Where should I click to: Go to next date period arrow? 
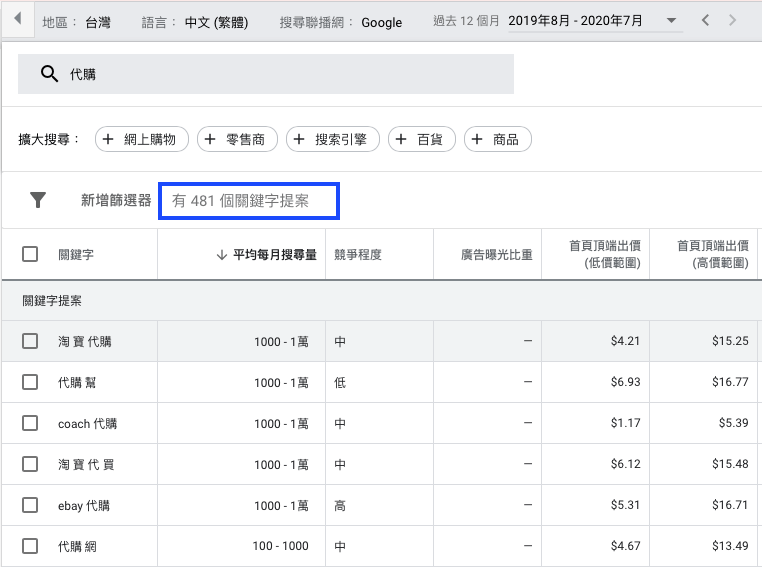[x=734, y=21]
